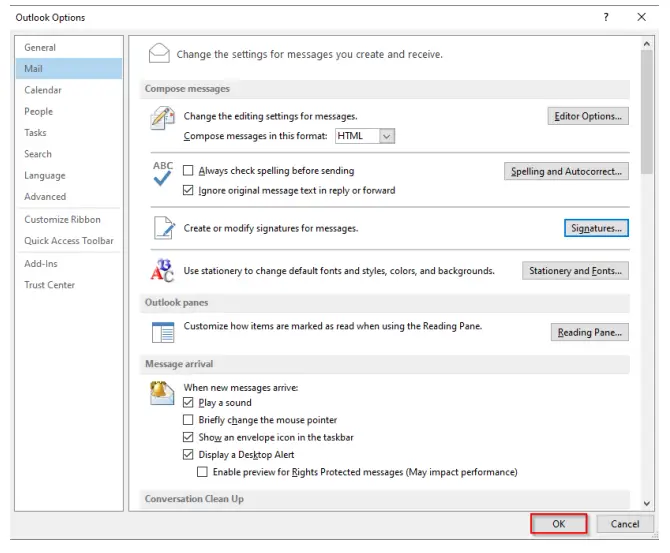Viewport: 670px width, 553px height.
Task: Click the Editor Options button
Action: click(588, 116)
